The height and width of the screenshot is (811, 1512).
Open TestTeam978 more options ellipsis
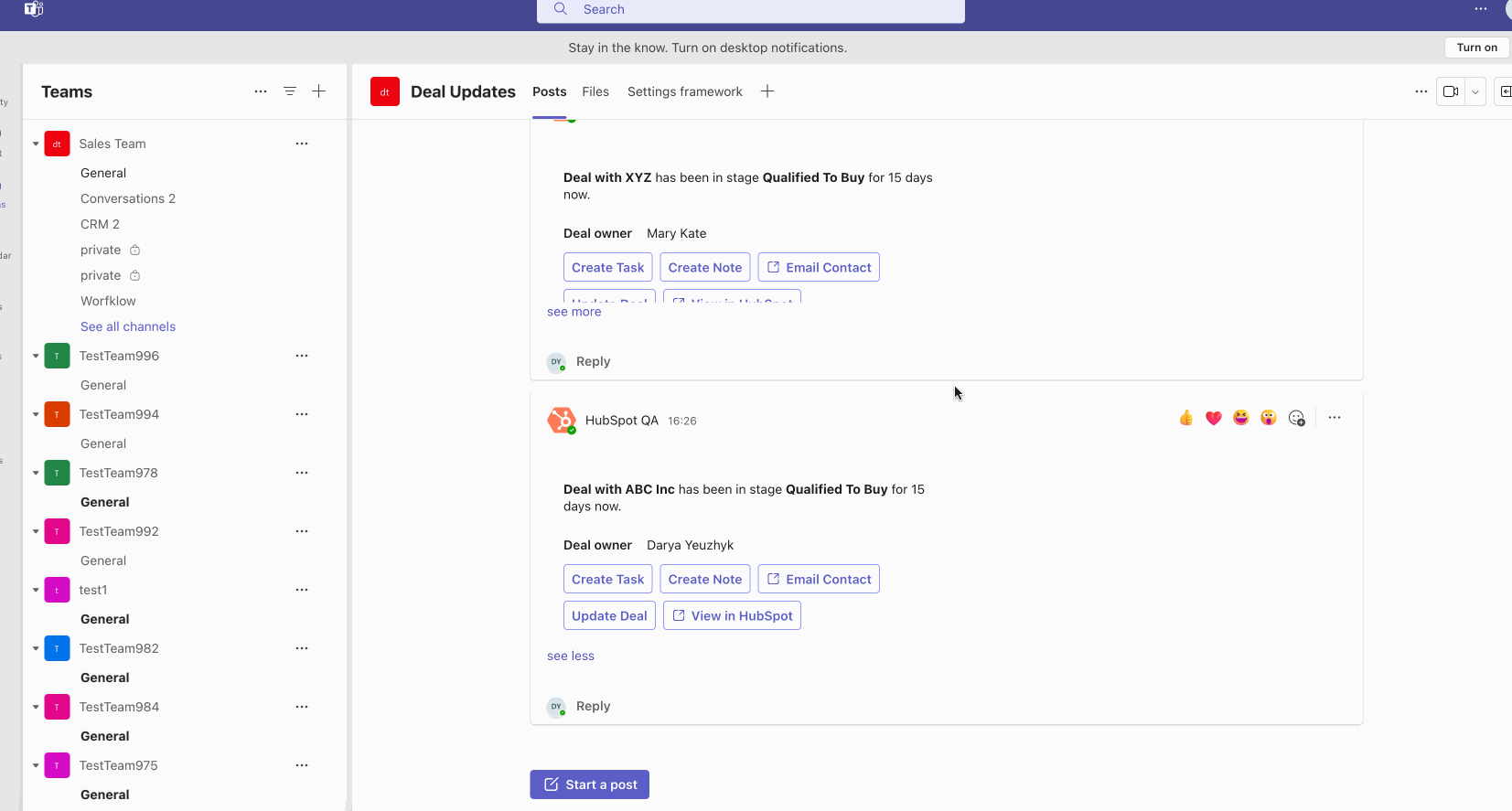(x=302, y=473)
